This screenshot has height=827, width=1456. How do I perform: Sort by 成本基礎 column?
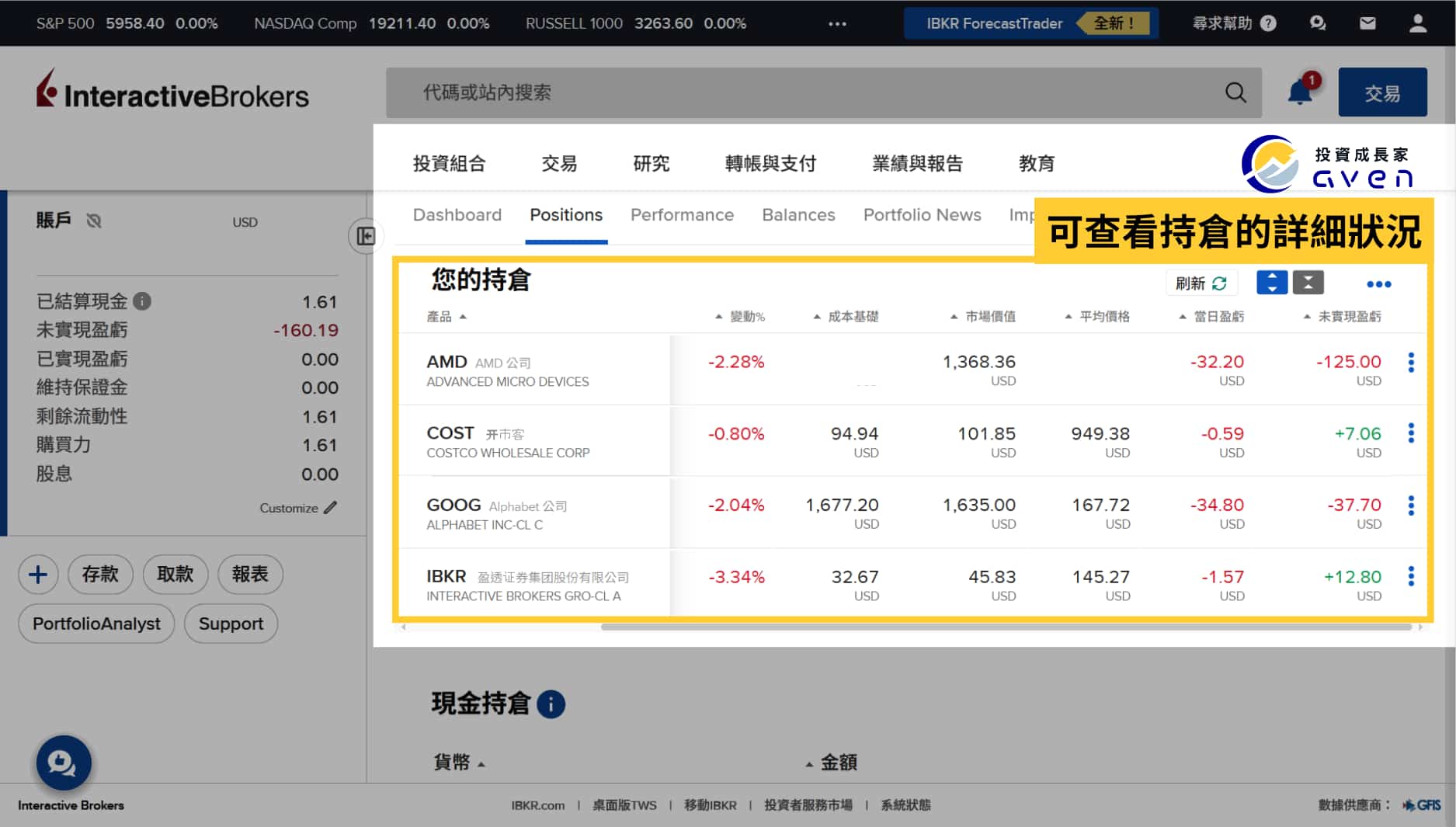point(846,317)
